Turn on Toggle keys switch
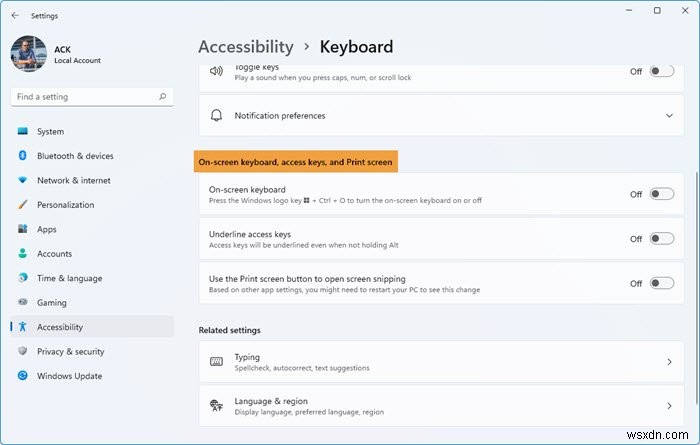Image resolution: width=700 pixels, height=445 pixels. (662, 71)
